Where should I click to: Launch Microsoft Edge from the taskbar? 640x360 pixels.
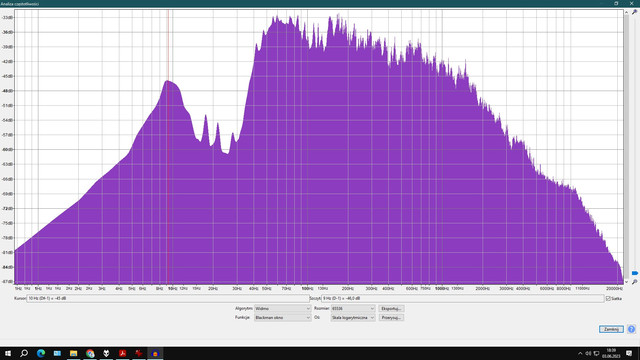click(x=41, y=353)
